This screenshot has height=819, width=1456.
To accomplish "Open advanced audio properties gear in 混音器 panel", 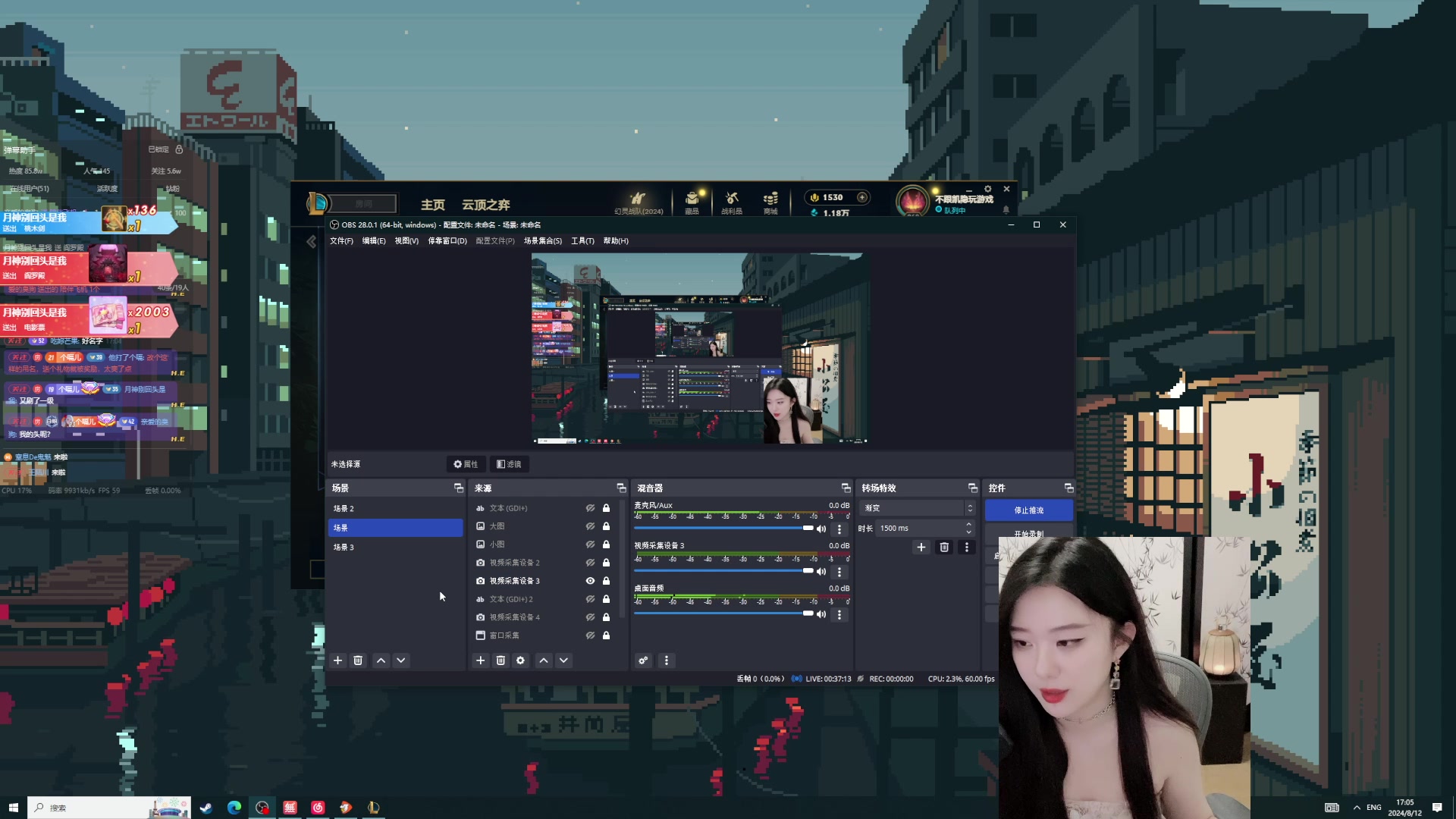I will (643, 661).
